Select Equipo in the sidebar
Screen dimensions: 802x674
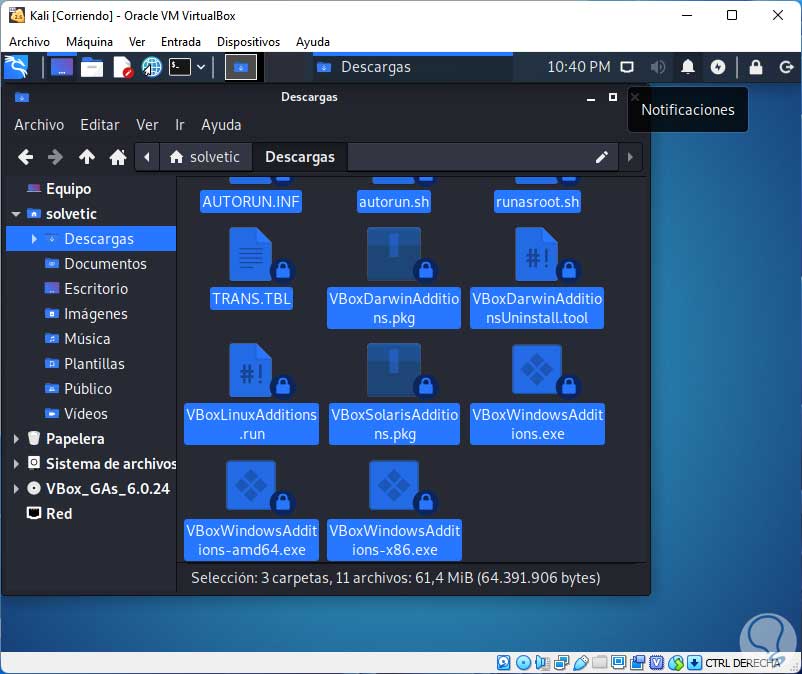click(69, 189)
